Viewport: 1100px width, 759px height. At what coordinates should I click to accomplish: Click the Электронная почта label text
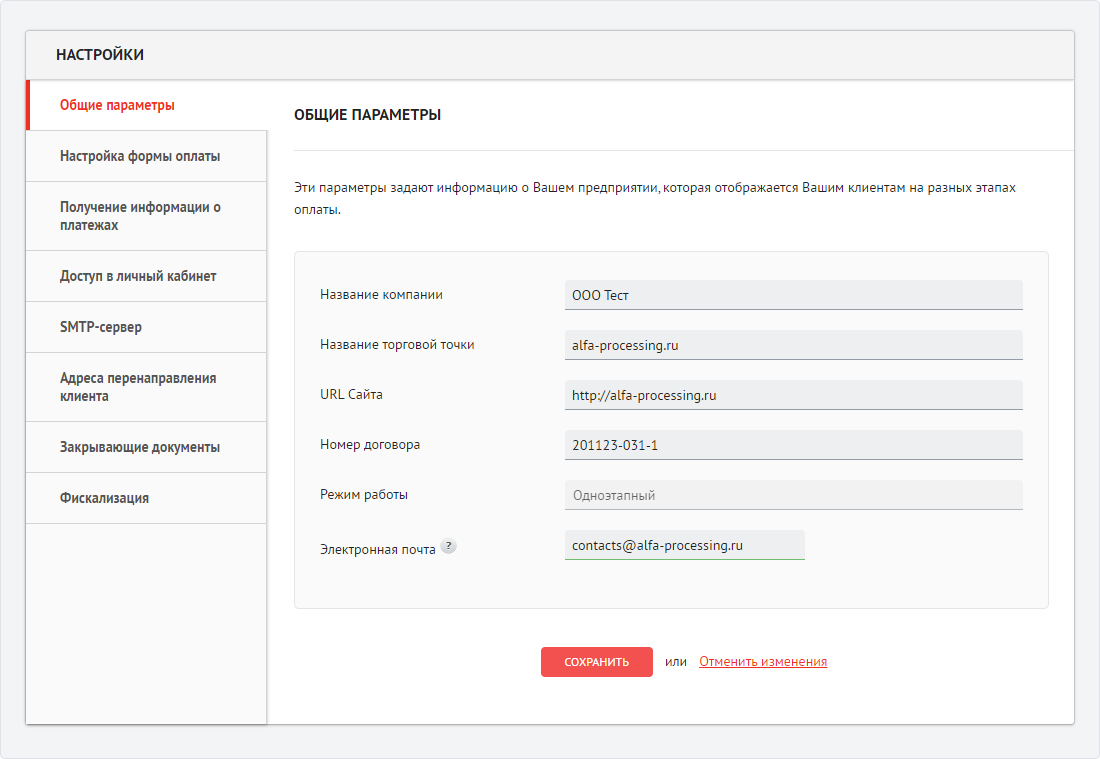[377, 549]
